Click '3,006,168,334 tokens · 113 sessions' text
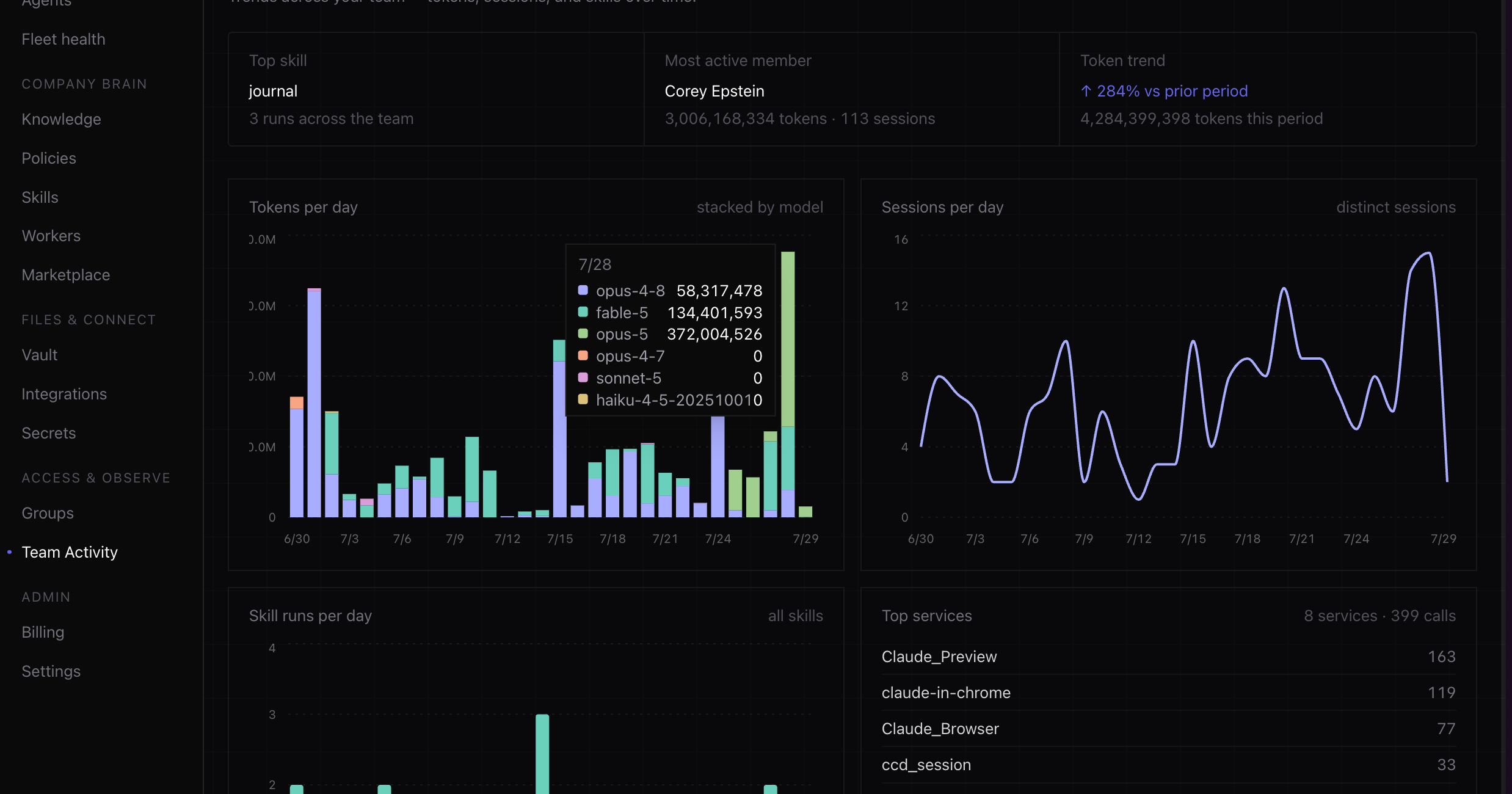1512x794 pixels. click(799, 118)
